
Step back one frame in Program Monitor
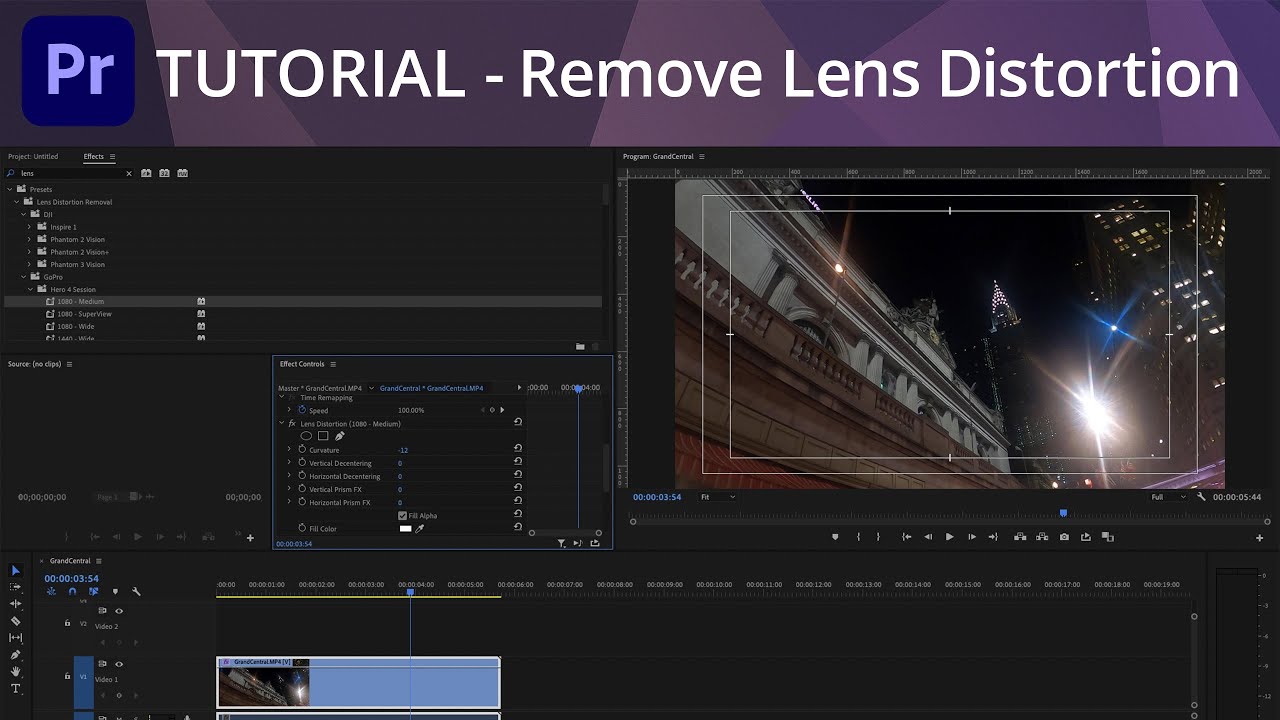[928, 537]
